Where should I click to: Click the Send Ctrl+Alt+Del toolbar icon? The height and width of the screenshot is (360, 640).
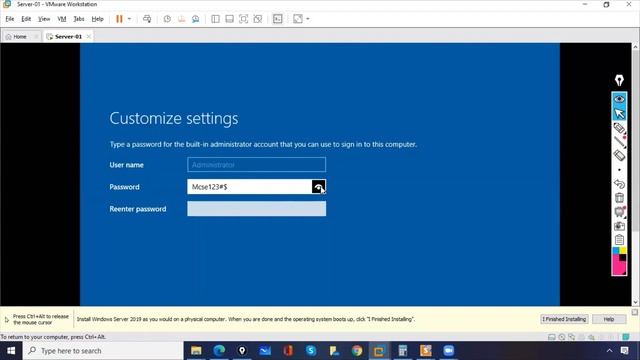click(147, 19)
